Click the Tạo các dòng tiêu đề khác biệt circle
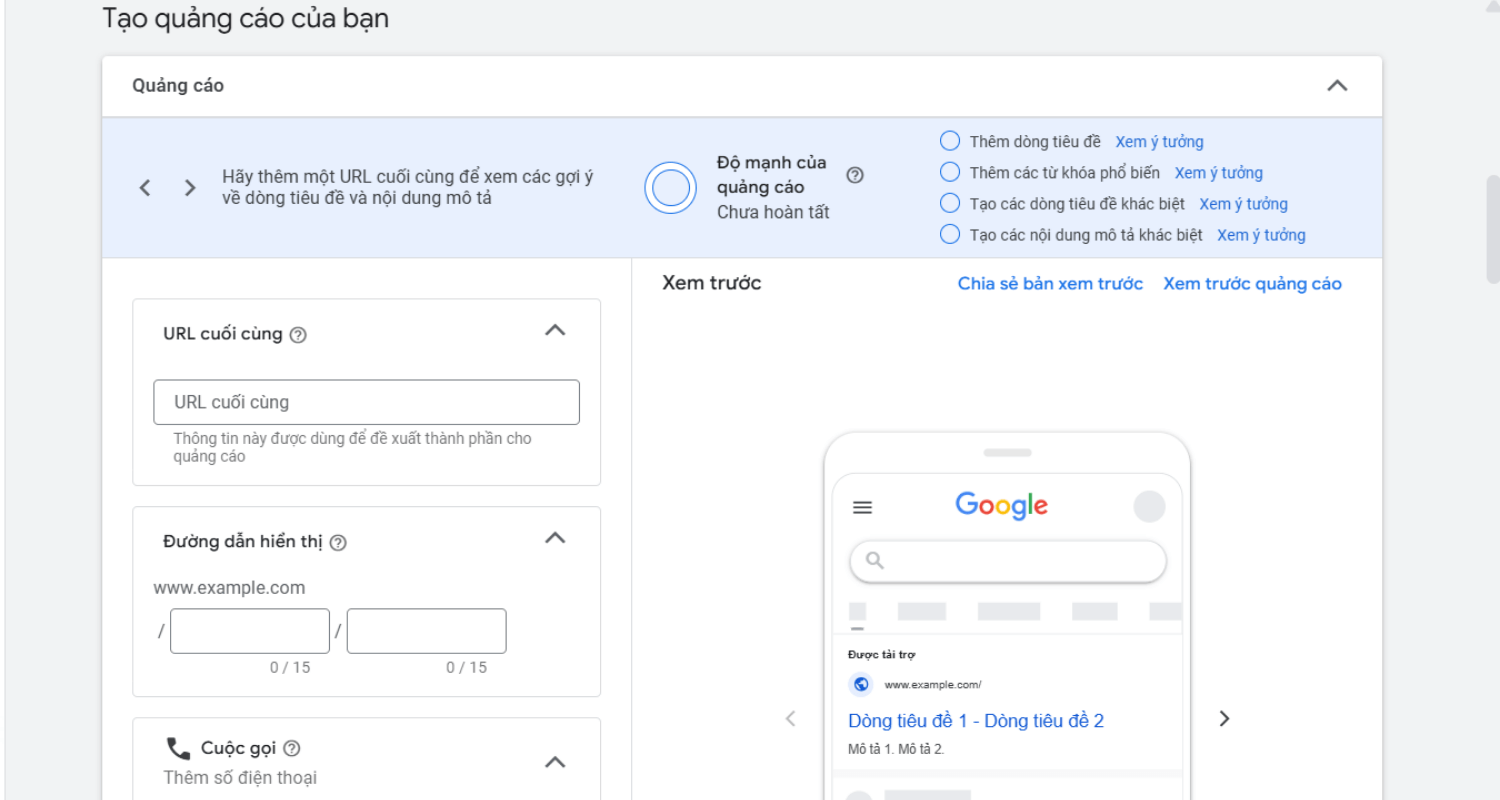1500x800 pixels. click(x=950, y=203)
